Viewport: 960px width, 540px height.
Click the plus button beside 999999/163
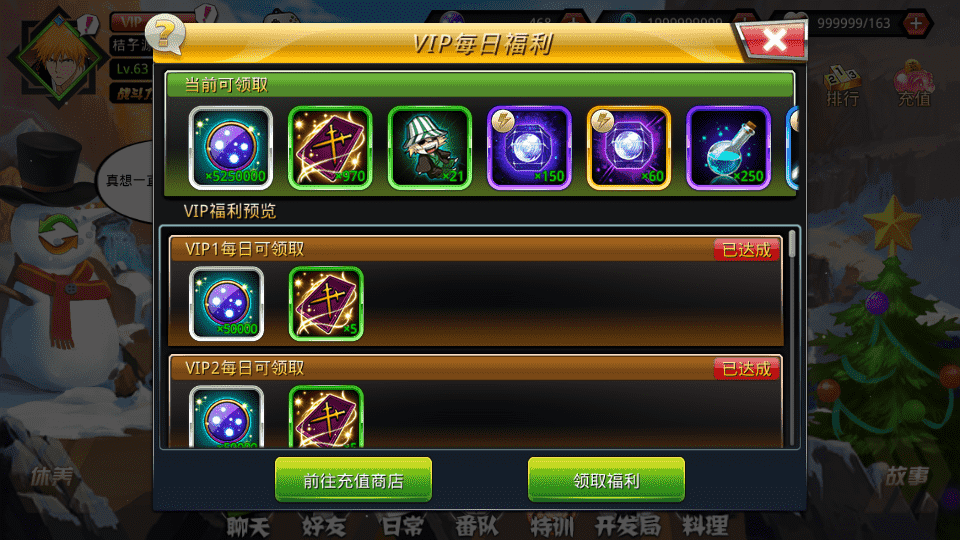point(916,23)
